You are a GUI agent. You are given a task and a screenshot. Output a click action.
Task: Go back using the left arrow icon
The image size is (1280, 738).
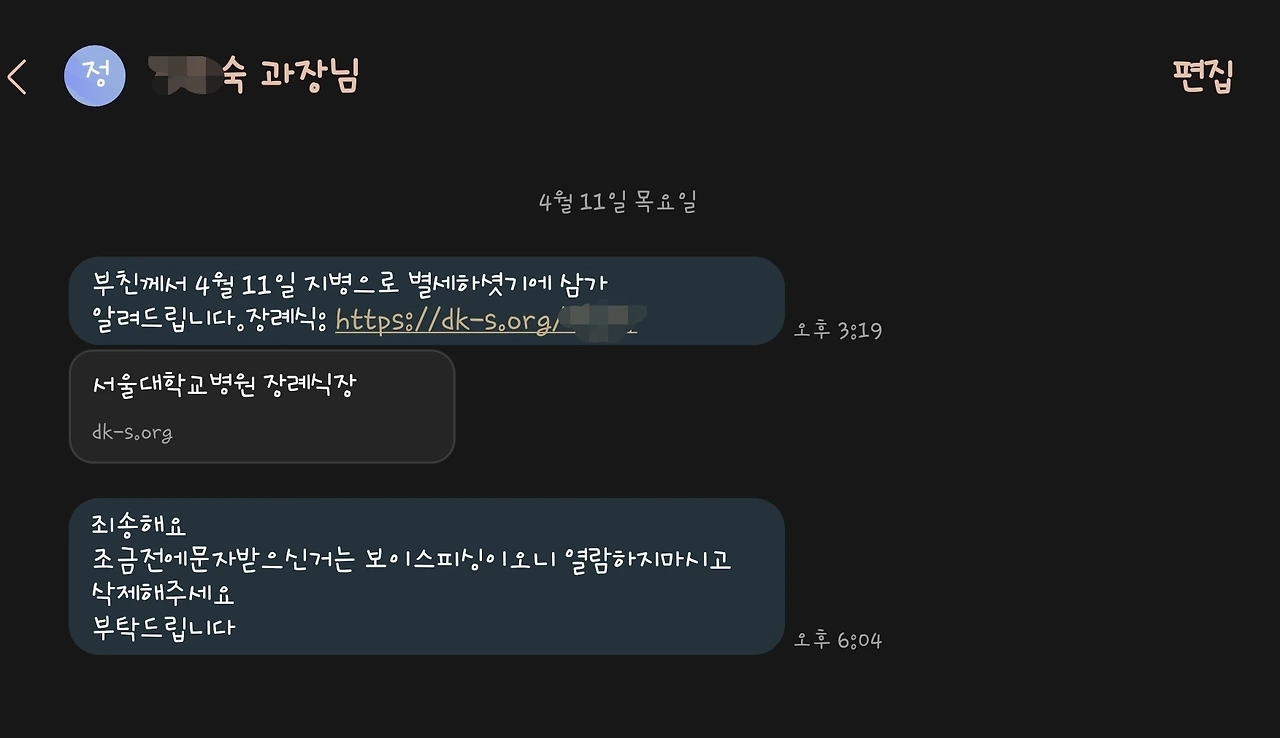click(x=17, y=77)
